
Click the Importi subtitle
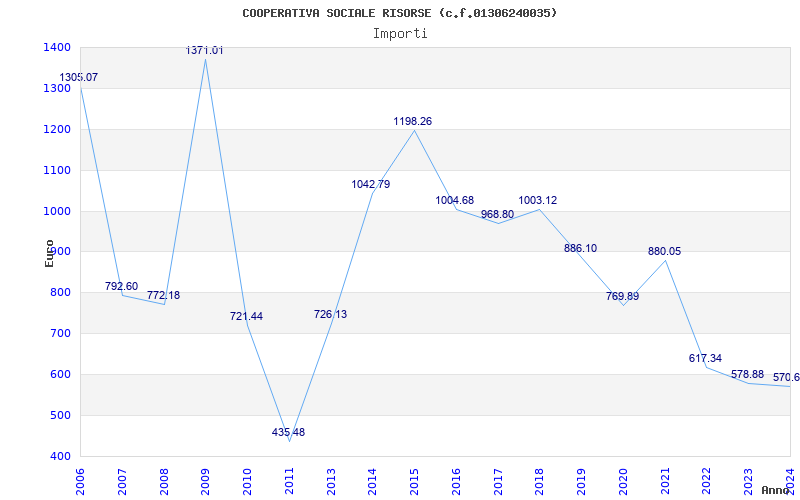coord(400,34)
